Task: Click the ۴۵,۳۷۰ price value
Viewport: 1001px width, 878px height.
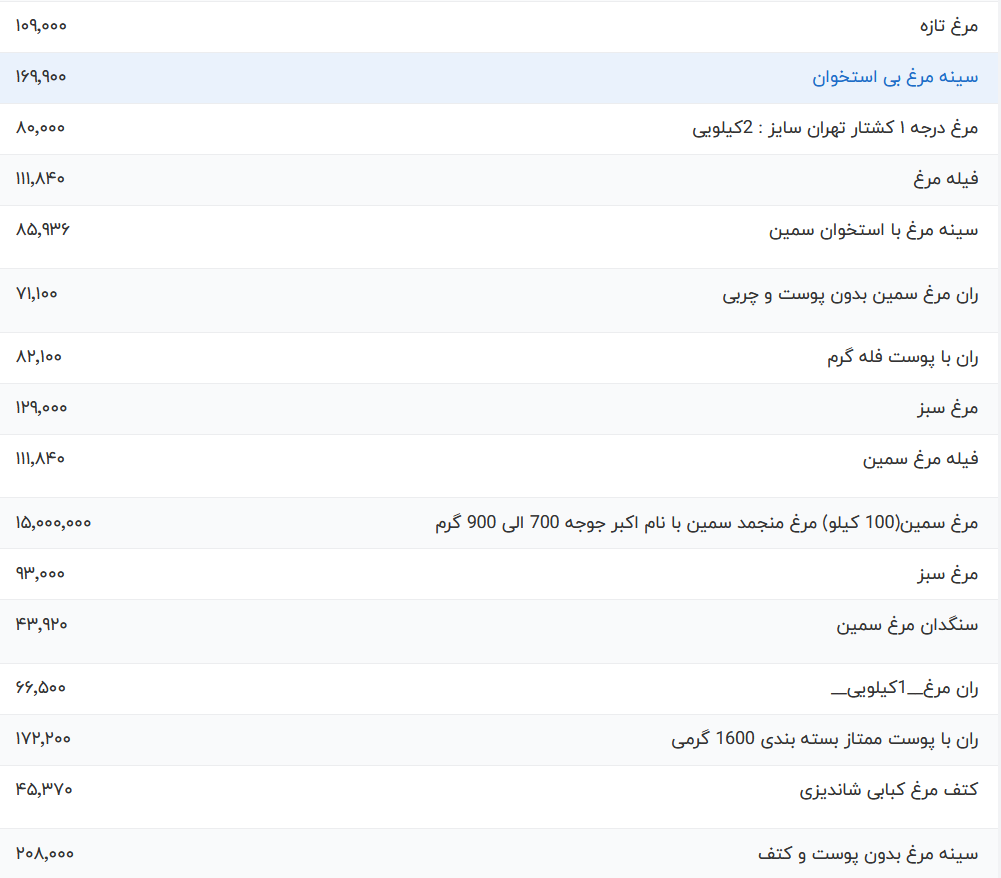Action: pos(44,790)
